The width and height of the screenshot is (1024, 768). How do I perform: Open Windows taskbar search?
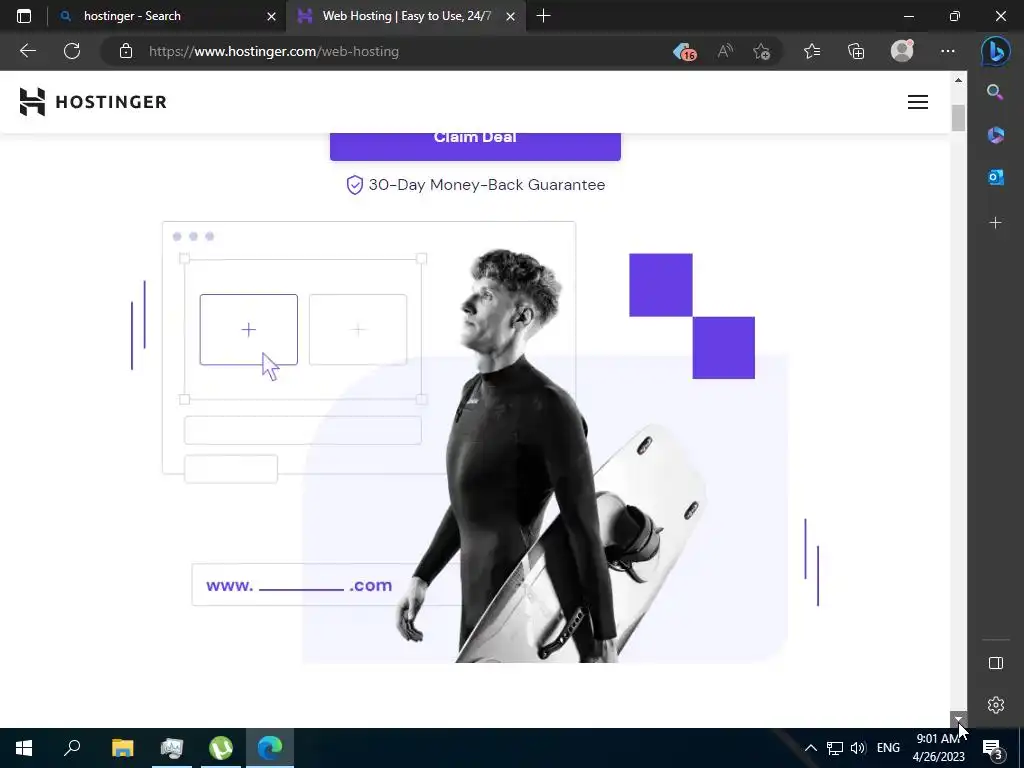pyautogui.click(x=72, y=748)
